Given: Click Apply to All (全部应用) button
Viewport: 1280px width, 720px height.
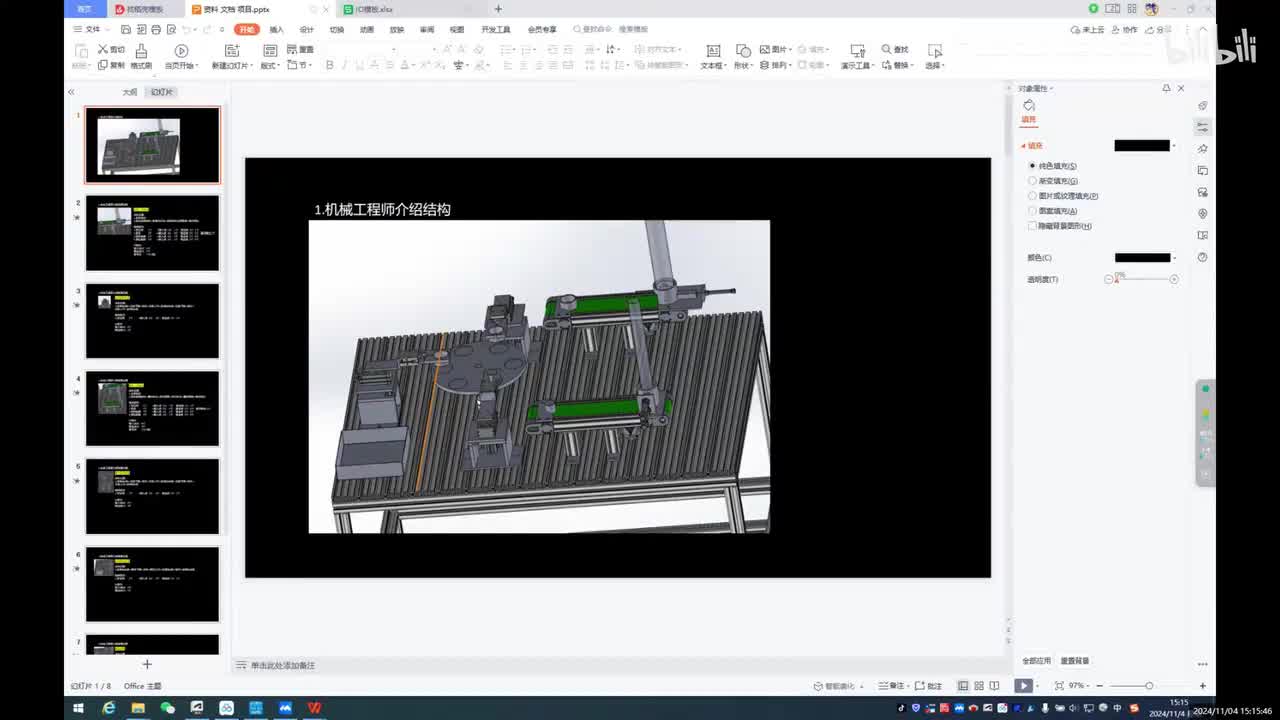Looking at the screenshot, I should point(1036,661).
